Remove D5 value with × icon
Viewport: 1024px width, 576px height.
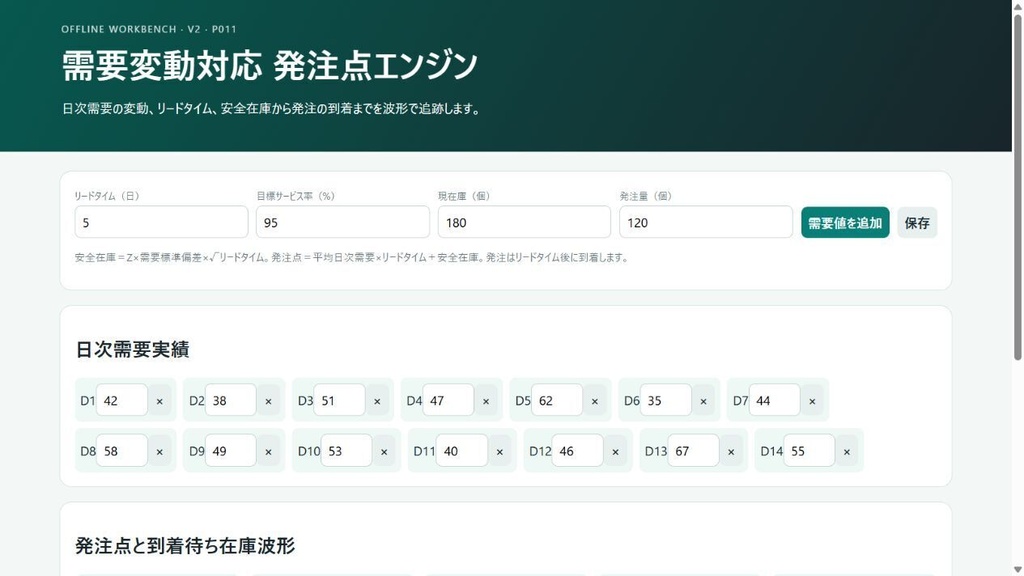(x=594, y=401)
